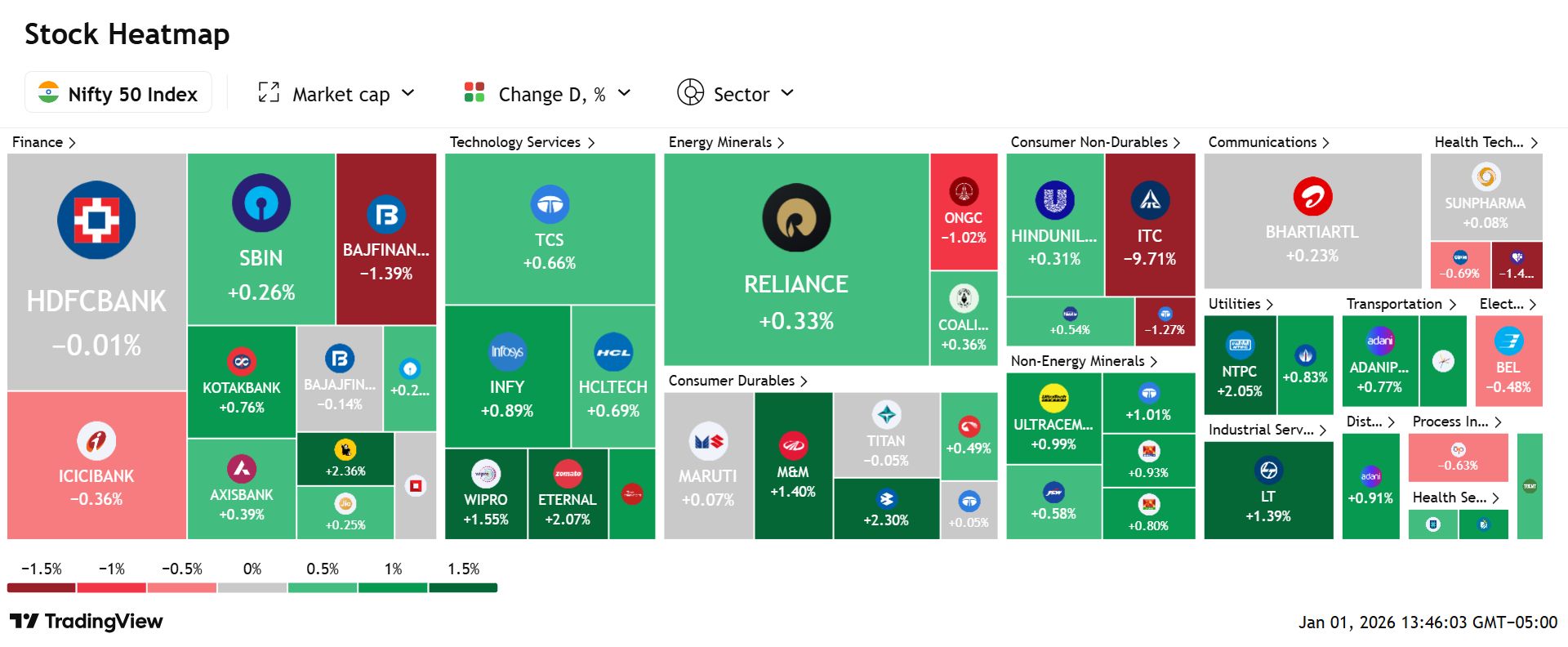The height and width of the screenshot is (647, 1568).
Task: Click the Coal India logo icon
Action: click(964, 299)
